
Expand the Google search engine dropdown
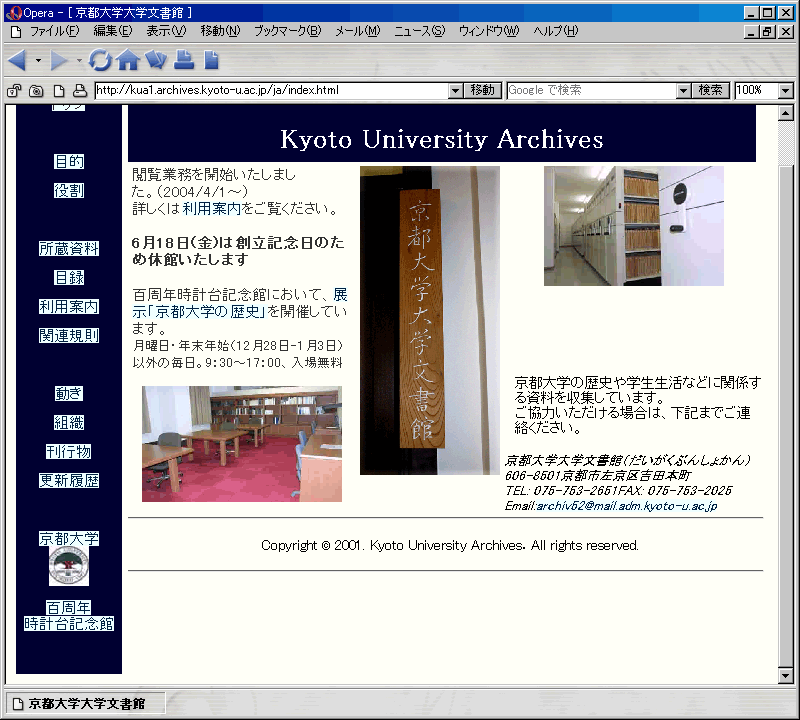[x=684, y=91]
